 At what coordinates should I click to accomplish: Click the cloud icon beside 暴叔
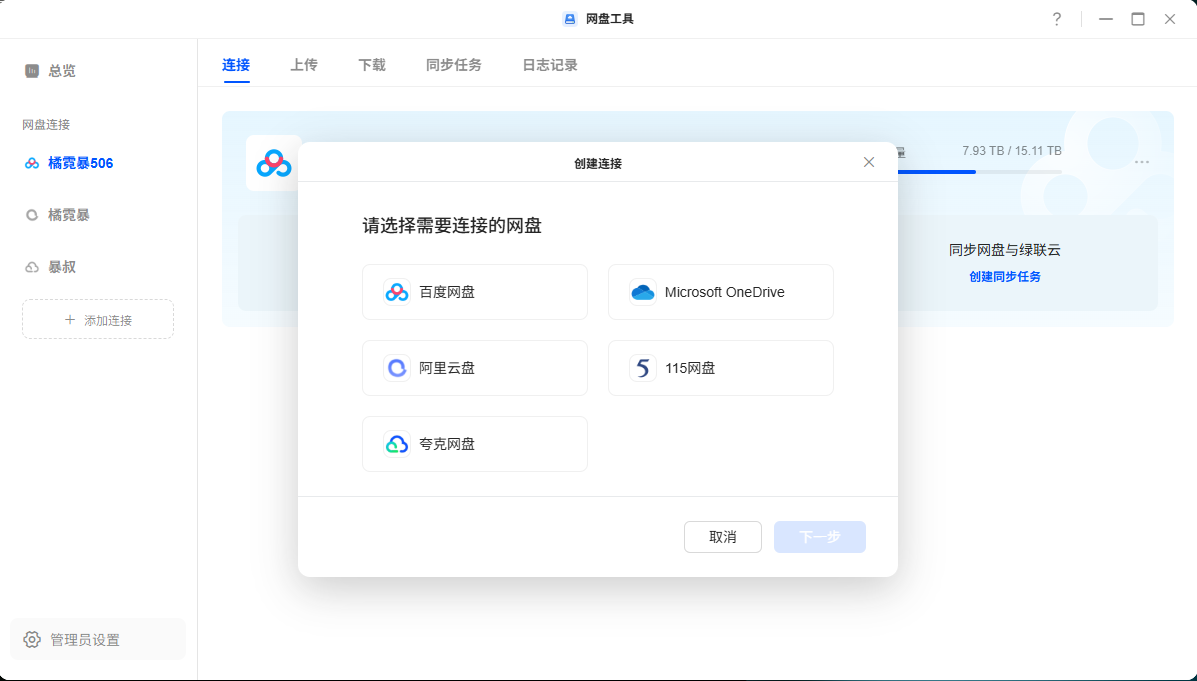pos(31,267)
